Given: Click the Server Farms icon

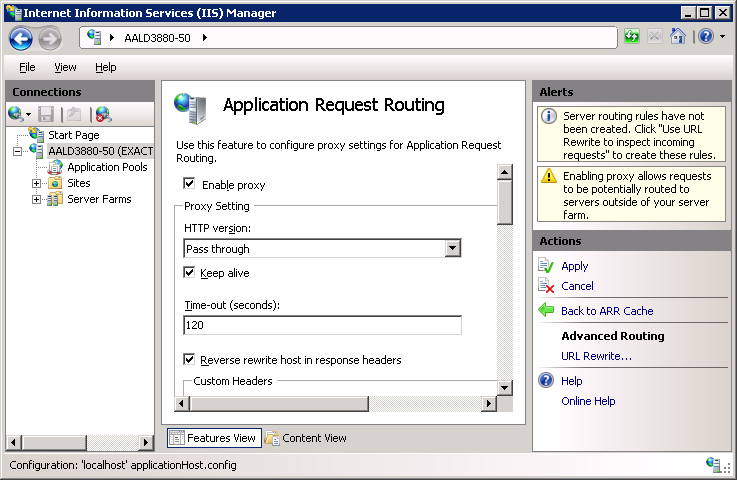Looking at the screenshot, I should pyautogui.click(x=55, y=199).
